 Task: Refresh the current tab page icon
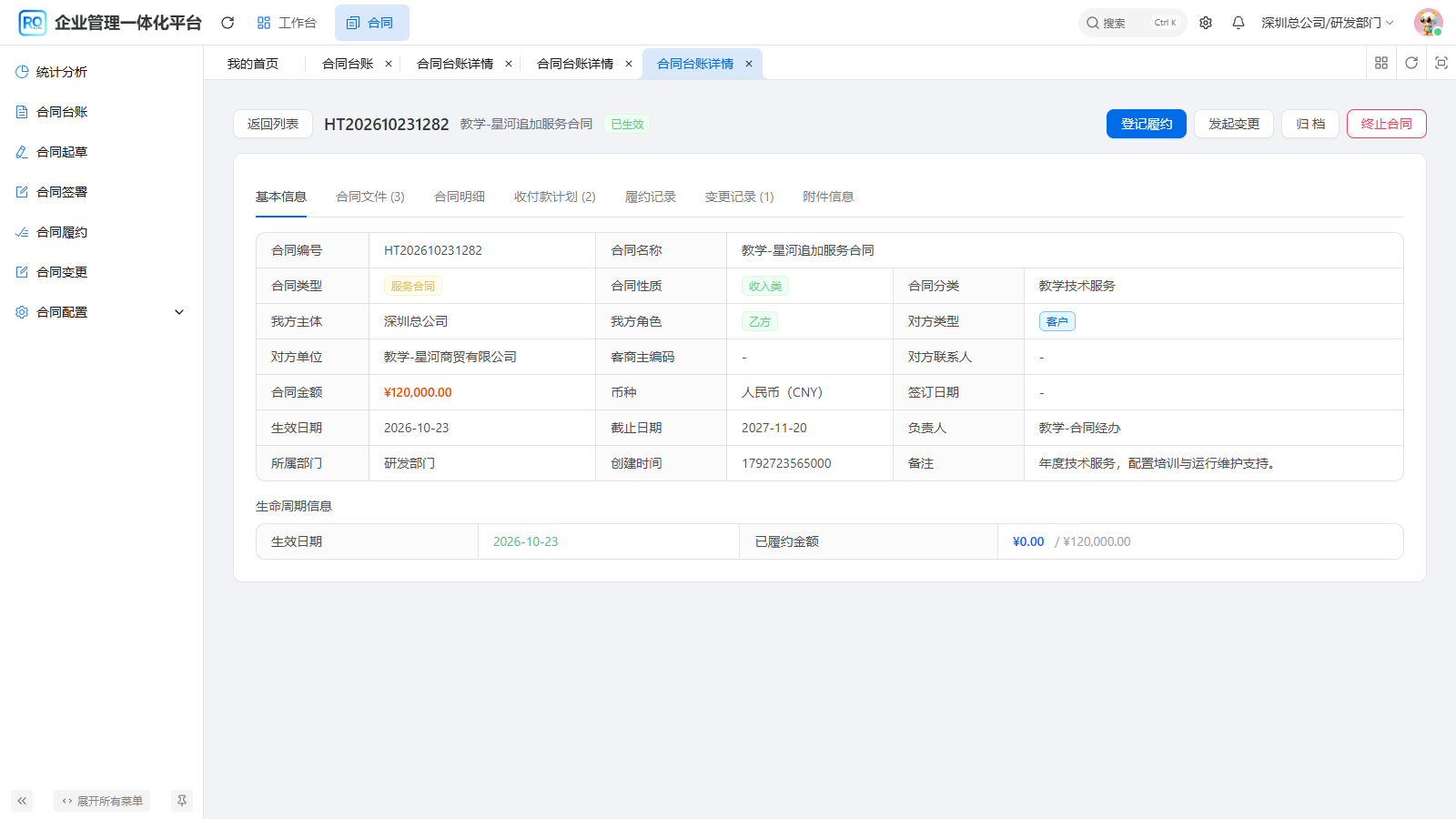[x=1411, y=63]
